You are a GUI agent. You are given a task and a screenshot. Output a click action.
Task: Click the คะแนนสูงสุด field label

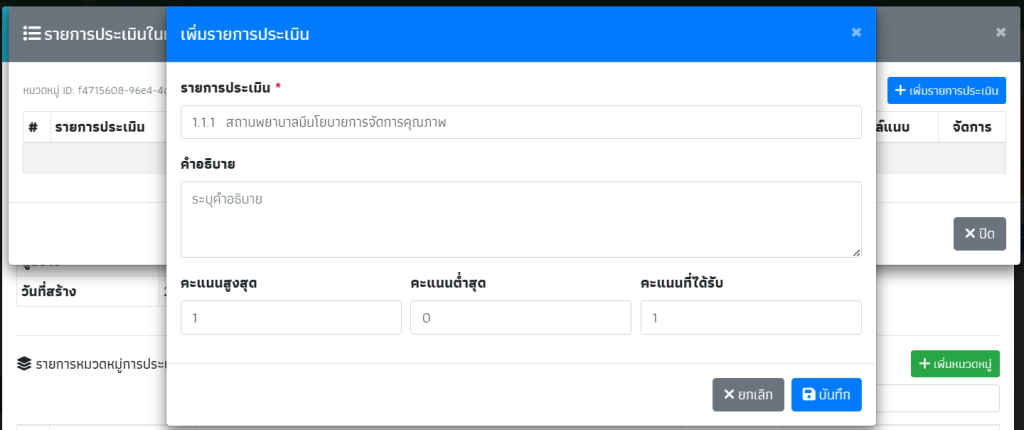coord(219,283)
